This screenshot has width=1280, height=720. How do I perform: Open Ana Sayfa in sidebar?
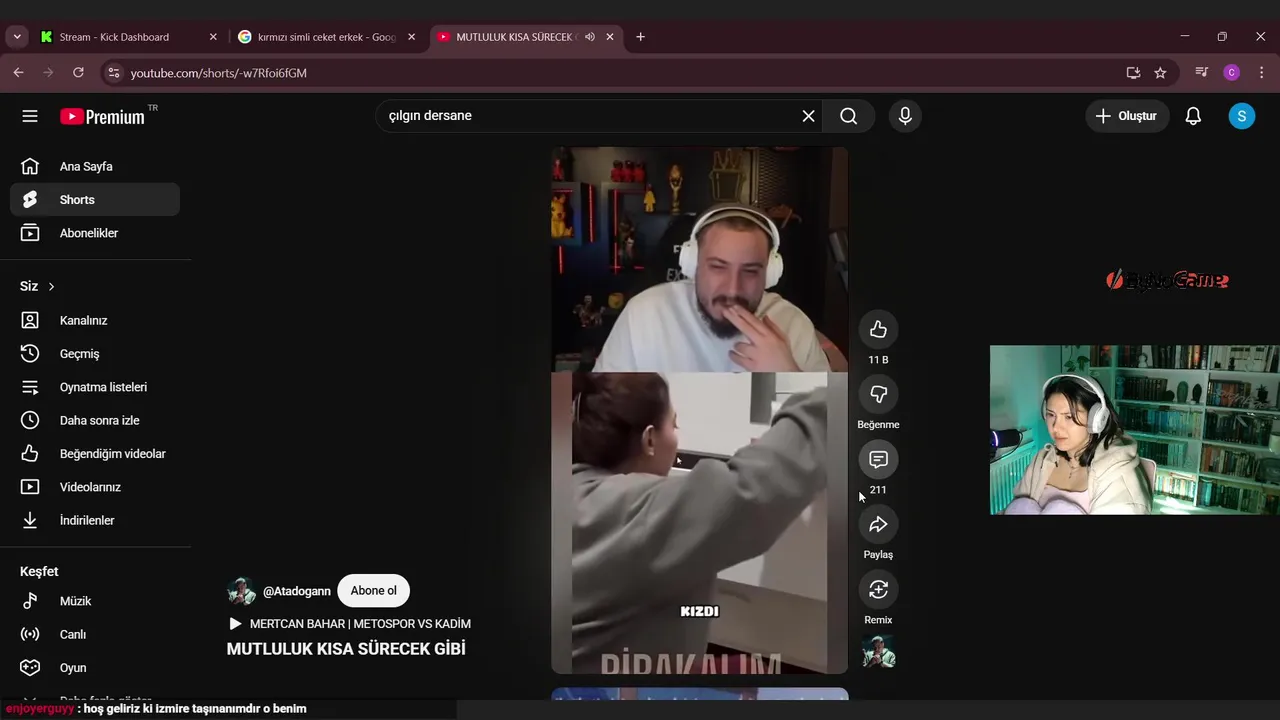95,167
